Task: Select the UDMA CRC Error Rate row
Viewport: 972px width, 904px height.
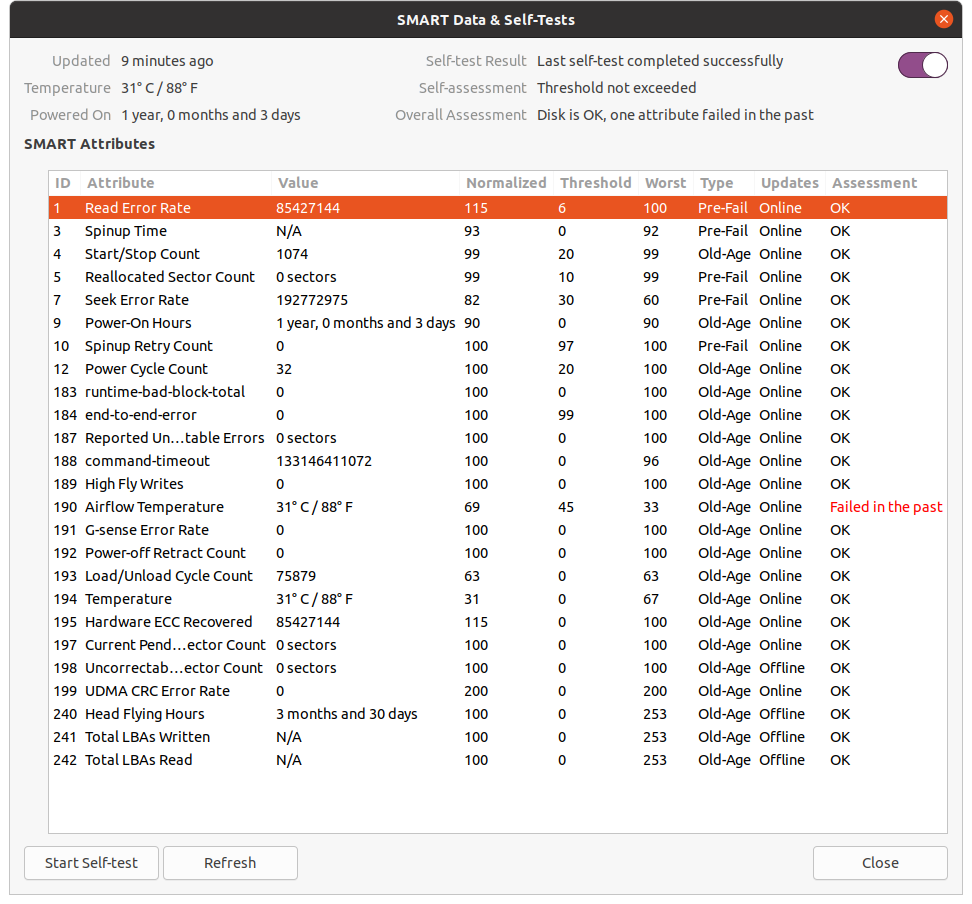Action: 498,690
